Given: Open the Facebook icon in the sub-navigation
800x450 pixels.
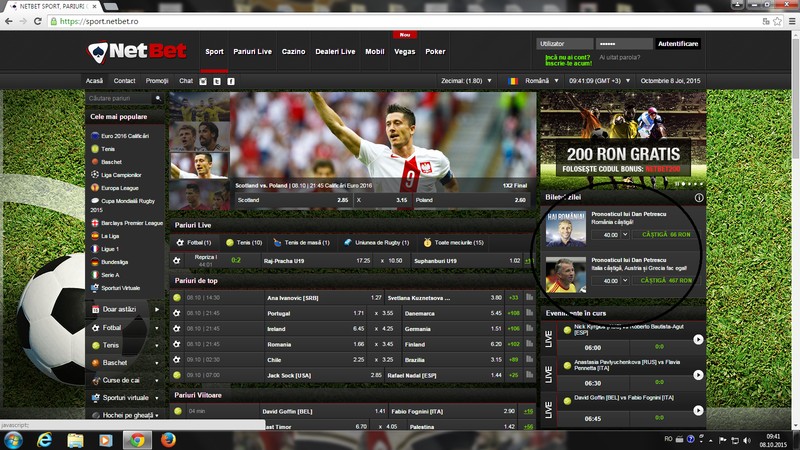Looking at the screenshot, I should pos(231,81).
